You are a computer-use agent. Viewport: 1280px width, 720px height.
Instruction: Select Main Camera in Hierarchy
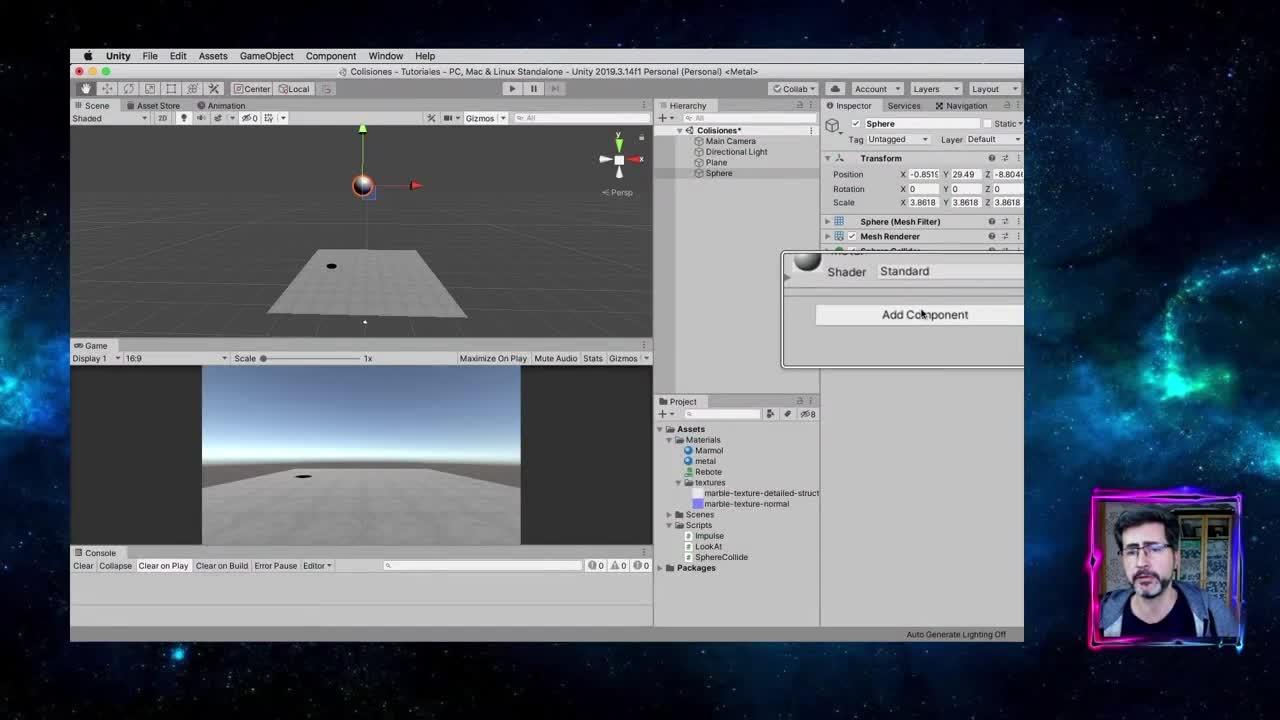point(730,141)
